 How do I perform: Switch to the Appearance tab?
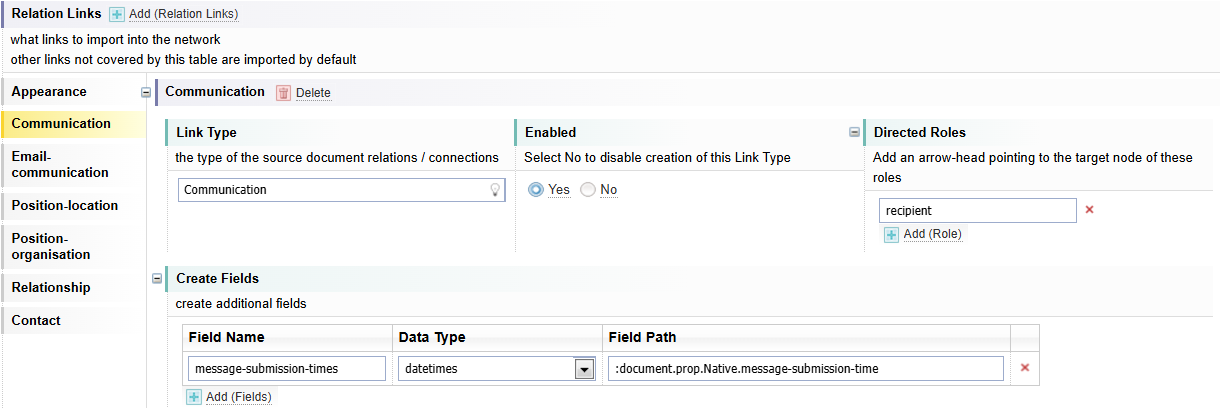coord(49,92)
